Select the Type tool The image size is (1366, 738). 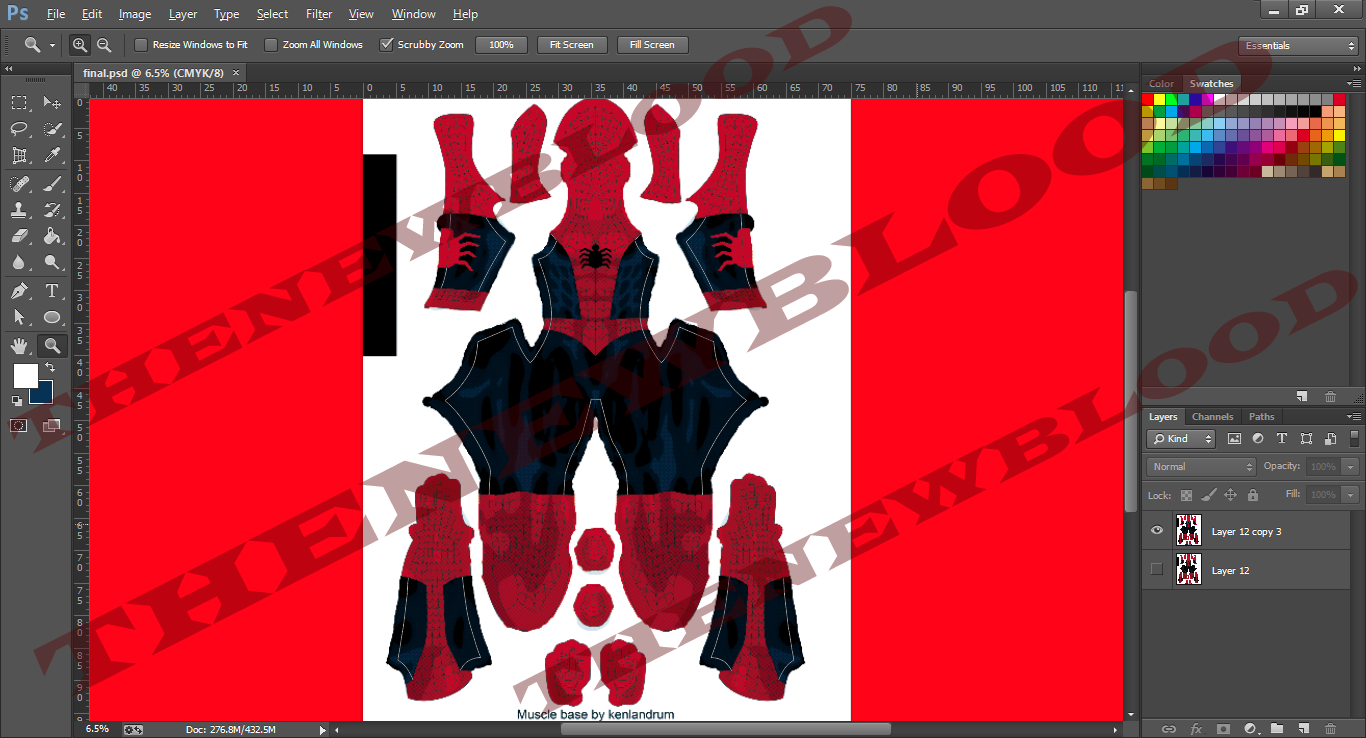[x=52, y=291]
